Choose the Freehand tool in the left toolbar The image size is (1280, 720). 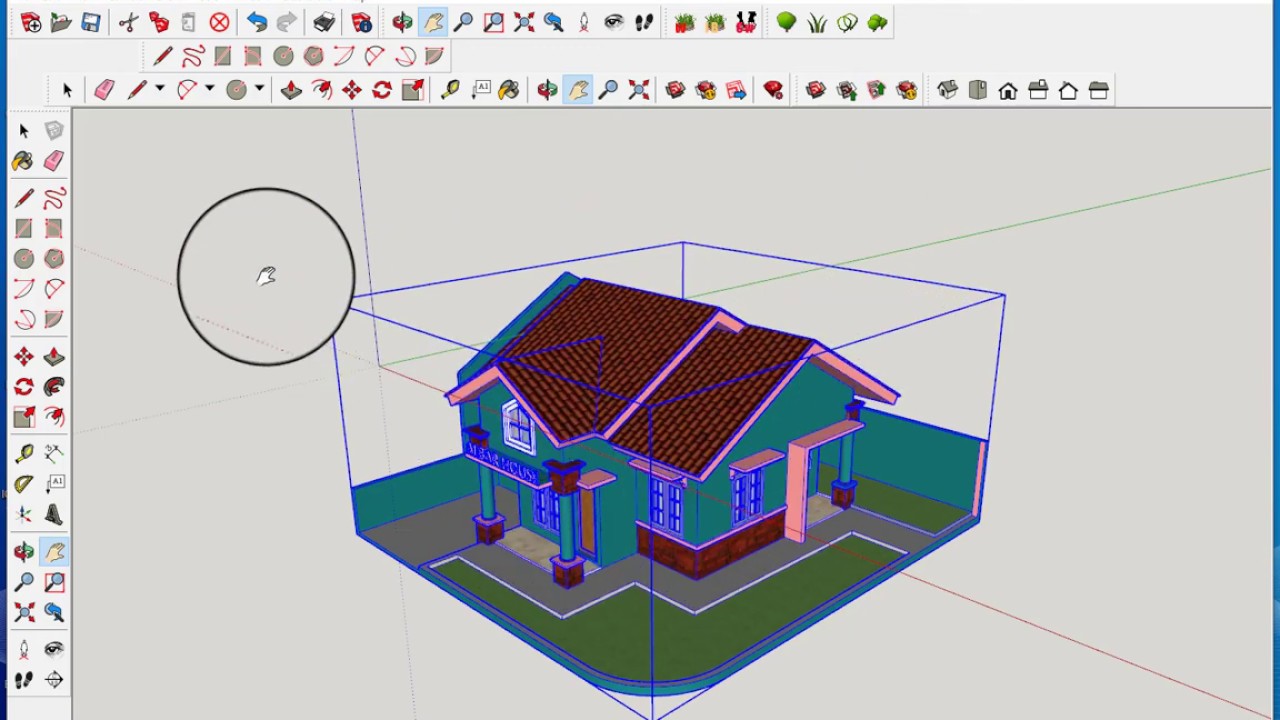coord(54,198)
